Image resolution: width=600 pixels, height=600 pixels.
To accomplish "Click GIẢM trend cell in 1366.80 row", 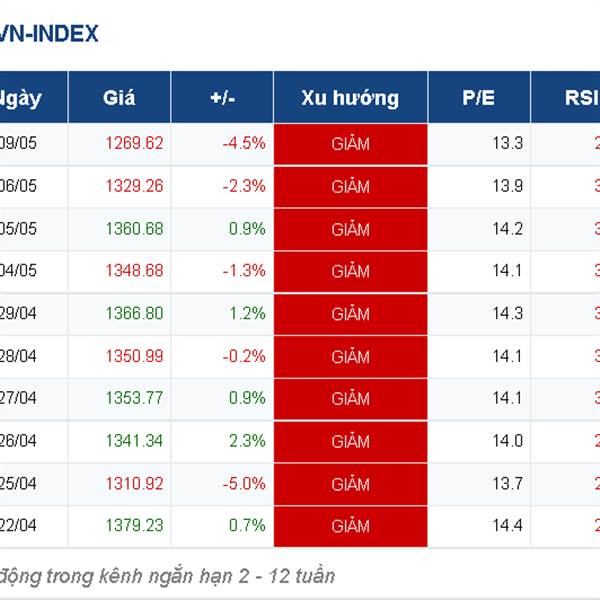I will point(351,314).
